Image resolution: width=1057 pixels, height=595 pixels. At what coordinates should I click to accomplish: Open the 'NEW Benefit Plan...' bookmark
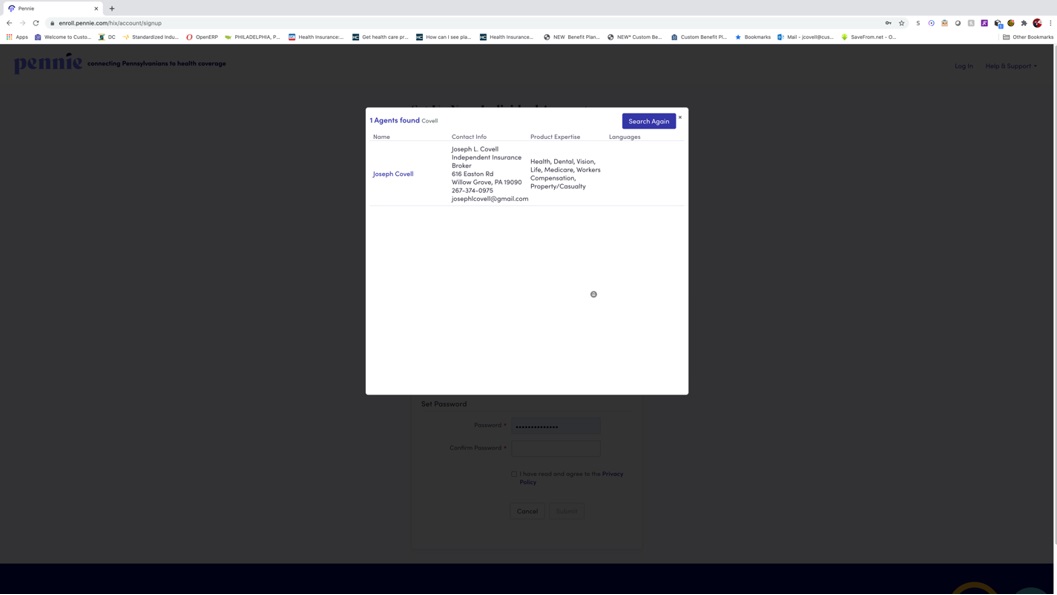click(572, 37)
